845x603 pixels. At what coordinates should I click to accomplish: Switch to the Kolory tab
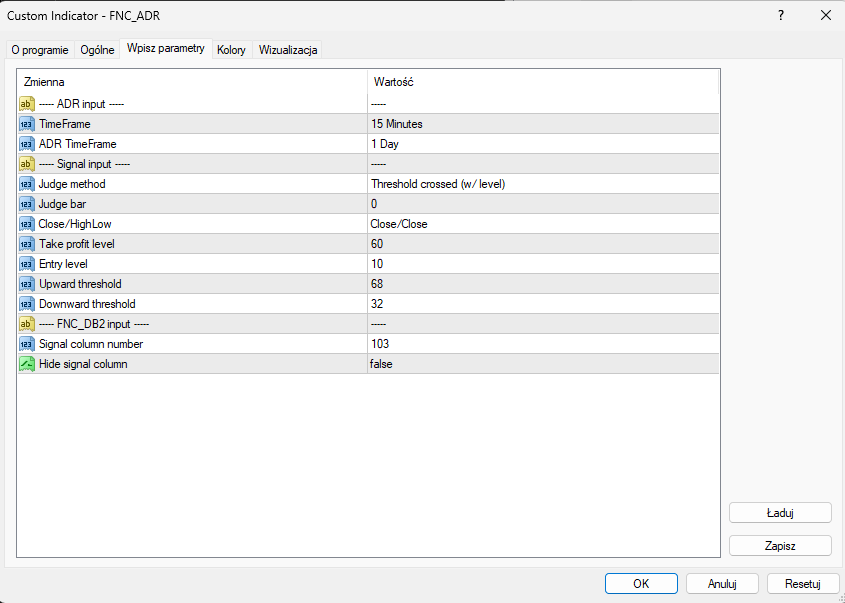point(231,50)
